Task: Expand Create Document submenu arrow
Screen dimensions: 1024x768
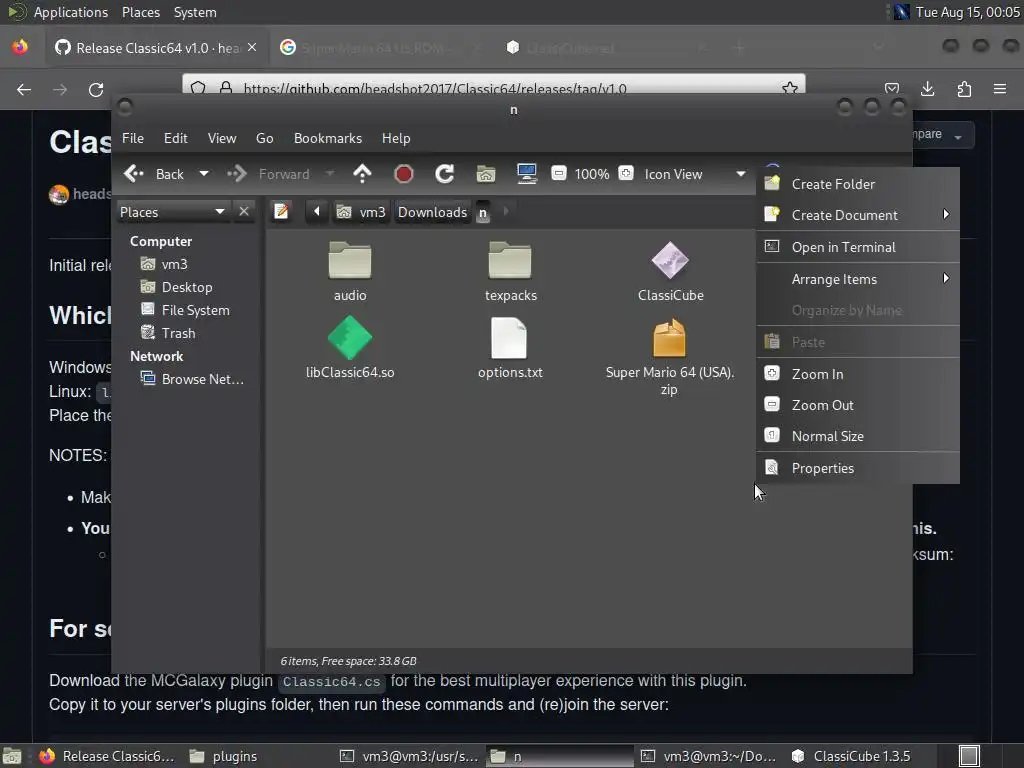Action: point(946,215)
